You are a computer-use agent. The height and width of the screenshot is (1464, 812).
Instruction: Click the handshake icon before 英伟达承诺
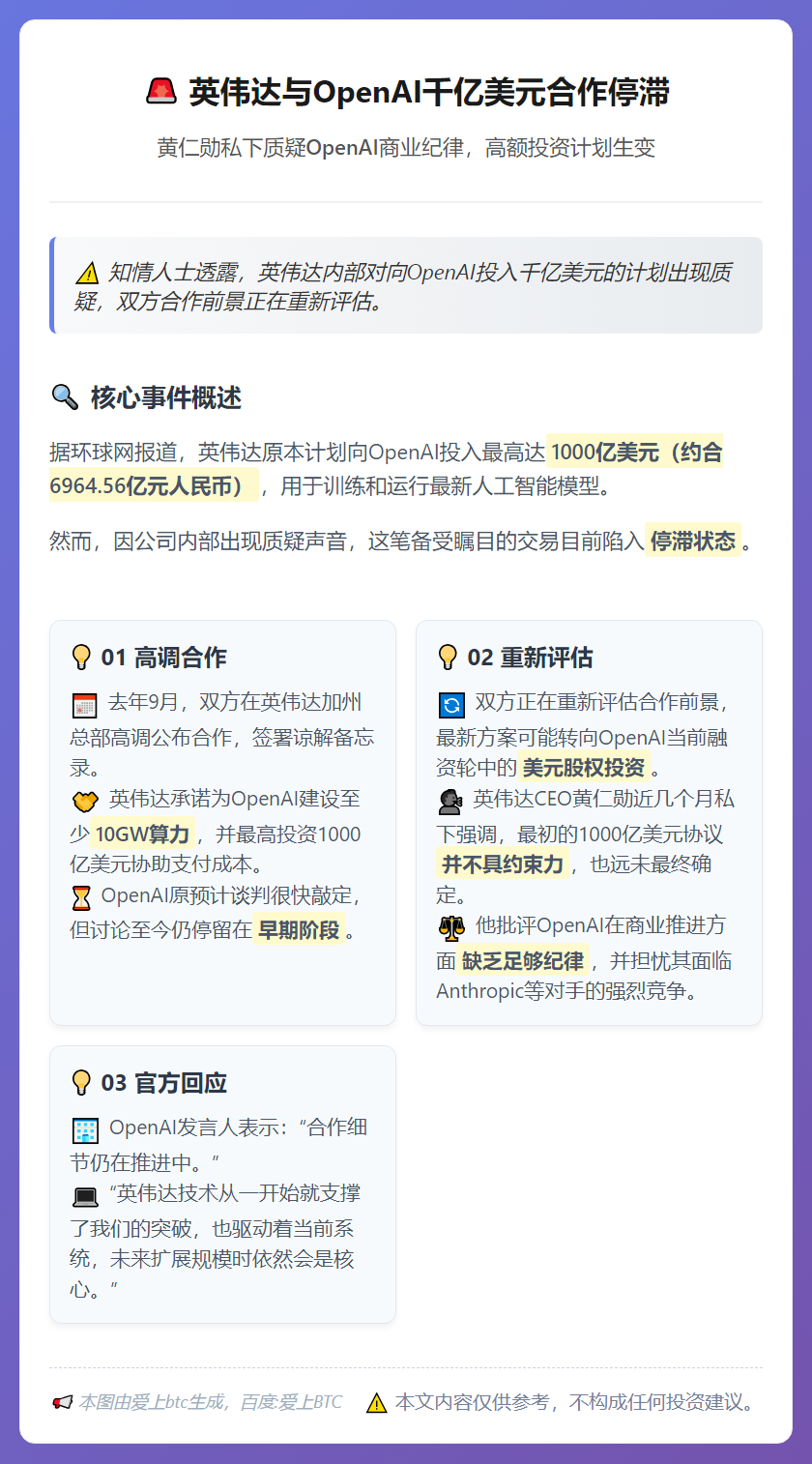click(85, 801)
